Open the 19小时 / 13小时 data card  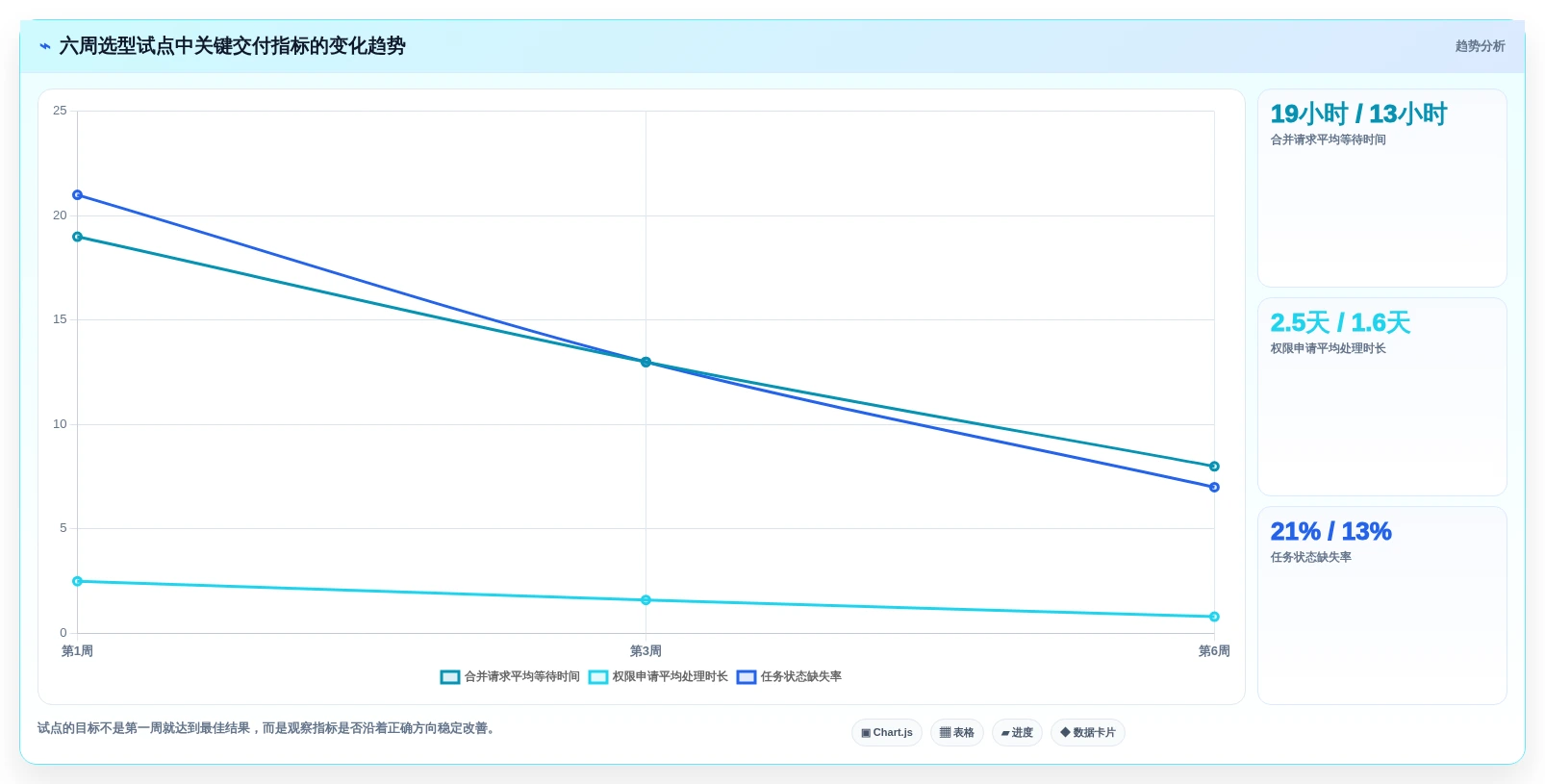point(1382,189)
